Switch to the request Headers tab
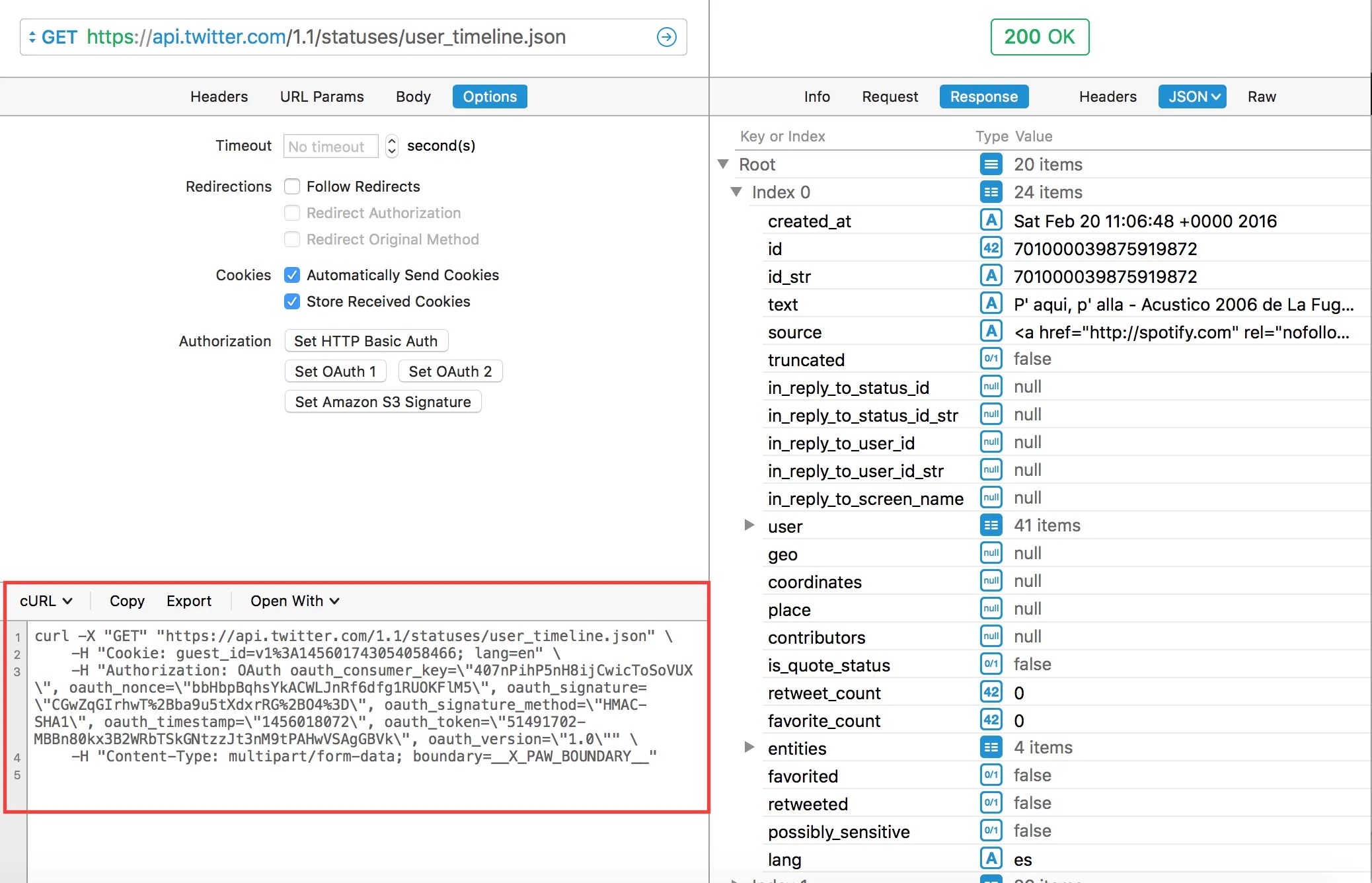 click(x=219, y=96)
